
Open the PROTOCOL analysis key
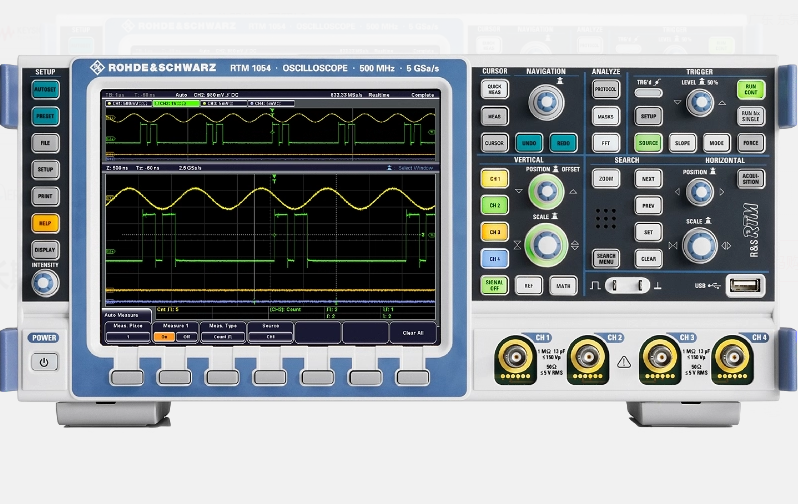(606, 90)
